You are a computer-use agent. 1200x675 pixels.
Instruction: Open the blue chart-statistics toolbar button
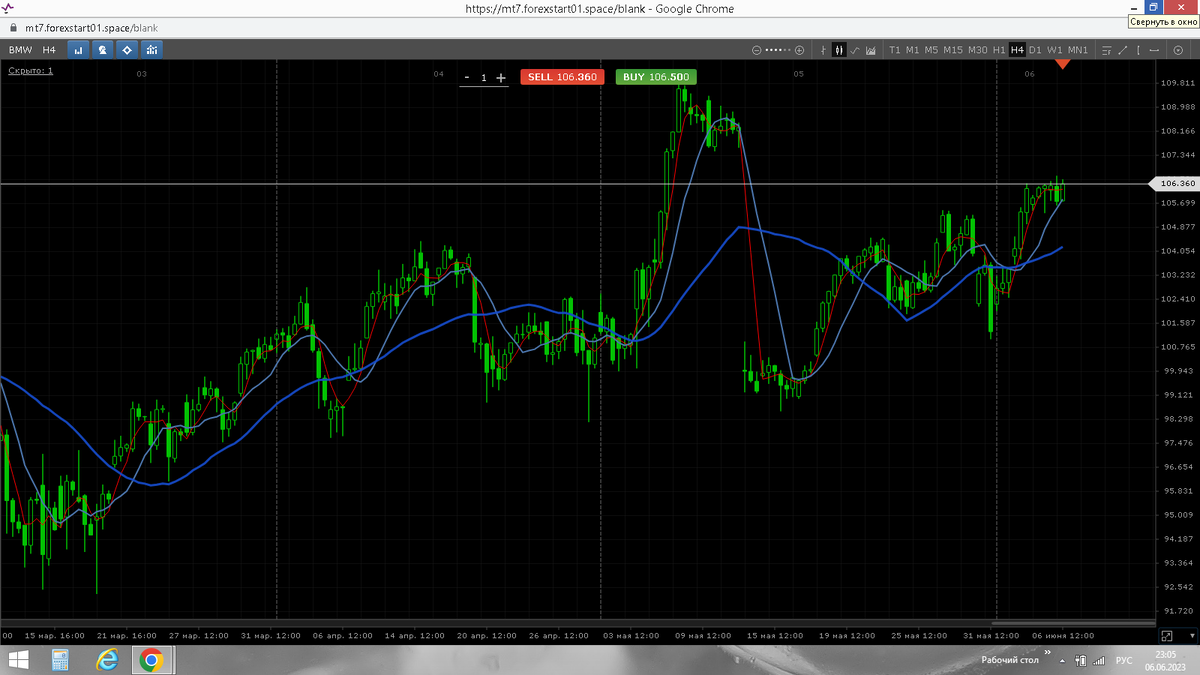click(x=151, y=49)
